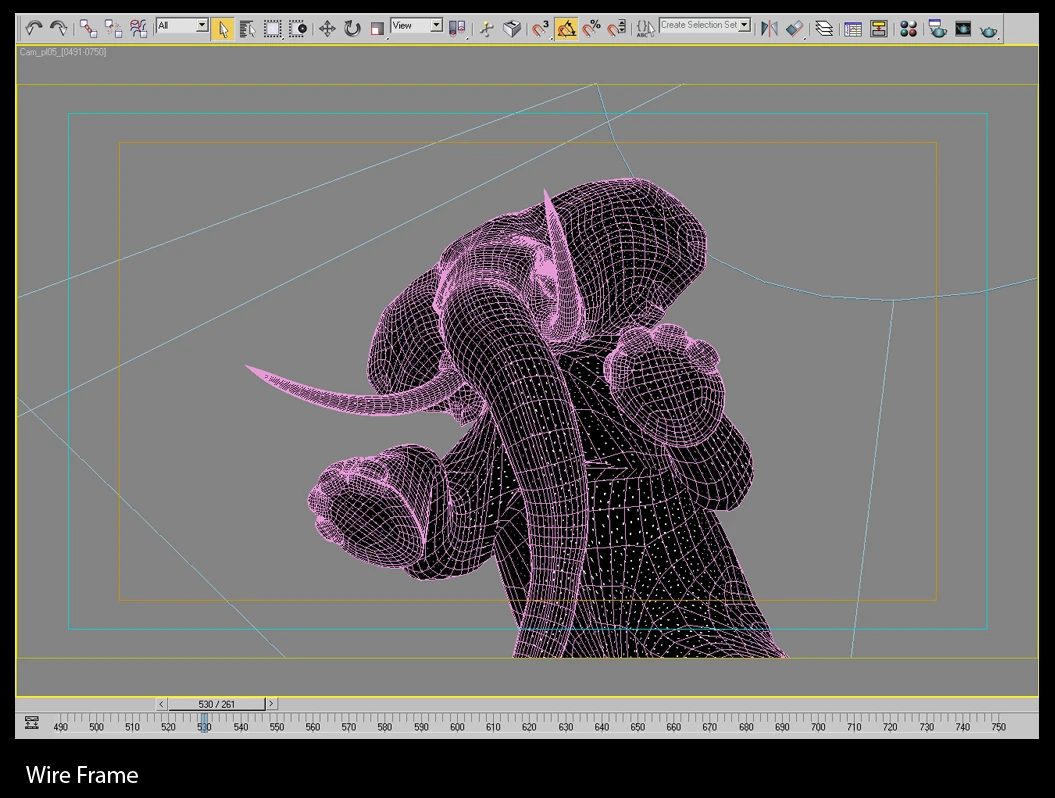Click the Use Pivot Point Center icon

click(x=457, y=29)
